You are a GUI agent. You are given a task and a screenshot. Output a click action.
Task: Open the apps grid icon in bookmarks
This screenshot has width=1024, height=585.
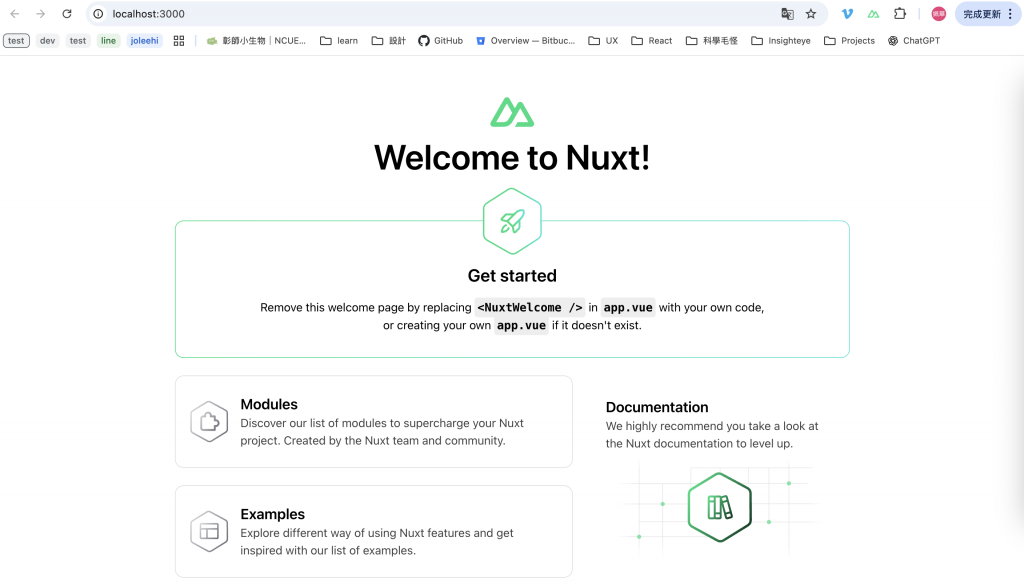[x=179, y=40]
